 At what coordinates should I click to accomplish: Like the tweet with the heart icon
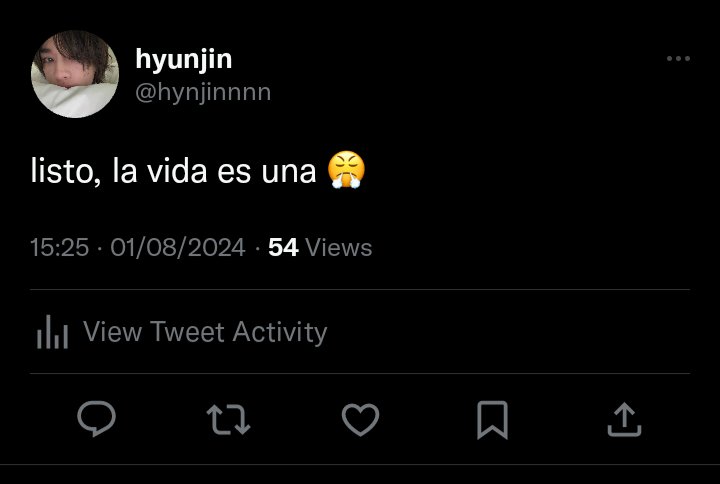[x=360, y=419]
